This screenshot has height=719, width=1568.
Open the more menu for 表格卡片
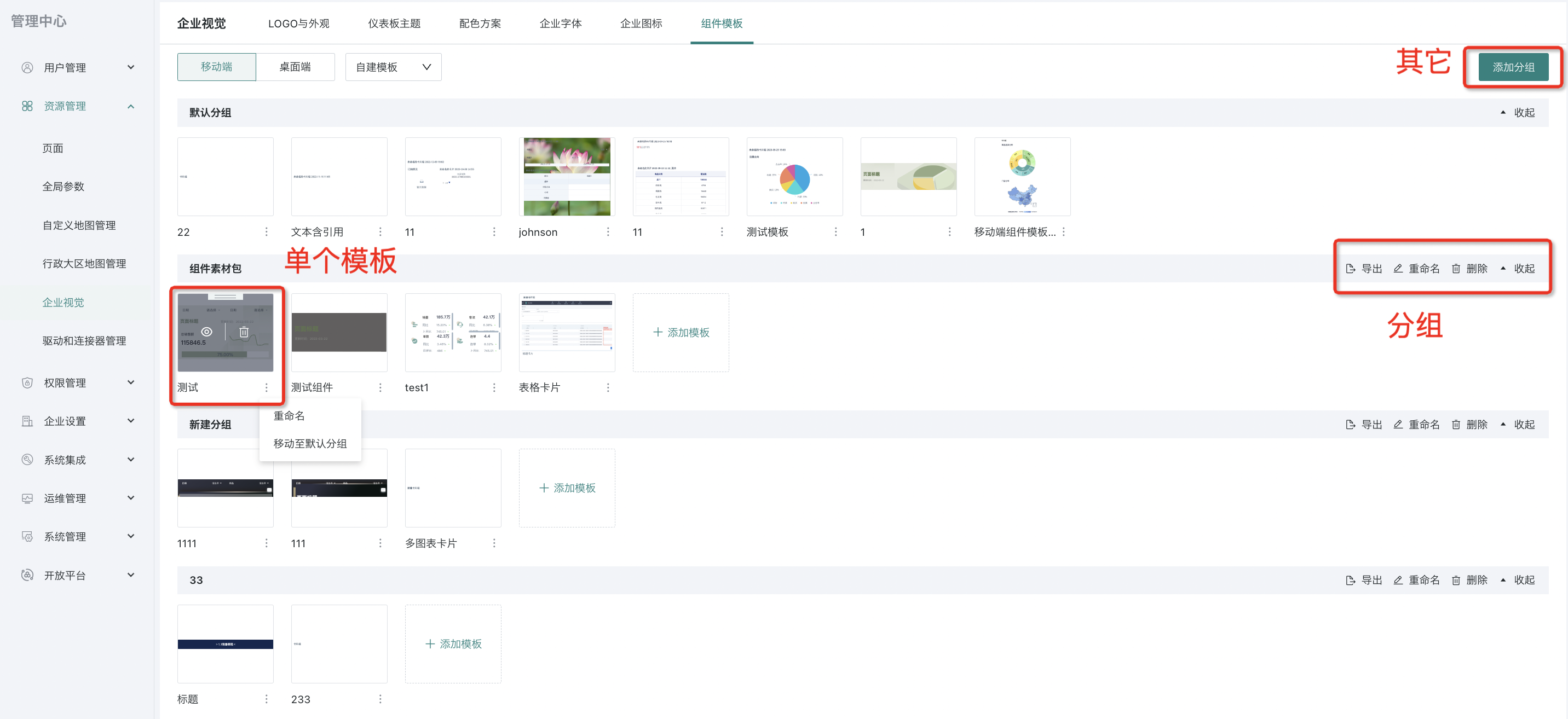click(x=608, y=387)
